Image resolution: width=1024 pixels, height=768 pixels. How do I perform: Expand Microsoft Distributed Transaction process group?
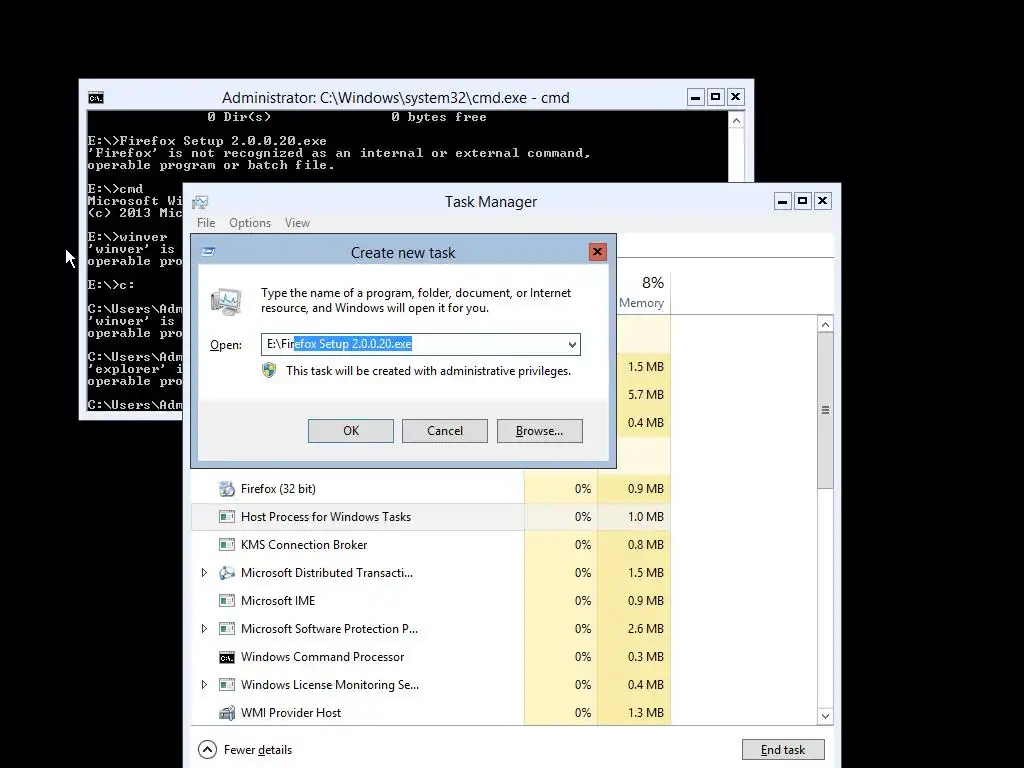[x=204, y=573]
